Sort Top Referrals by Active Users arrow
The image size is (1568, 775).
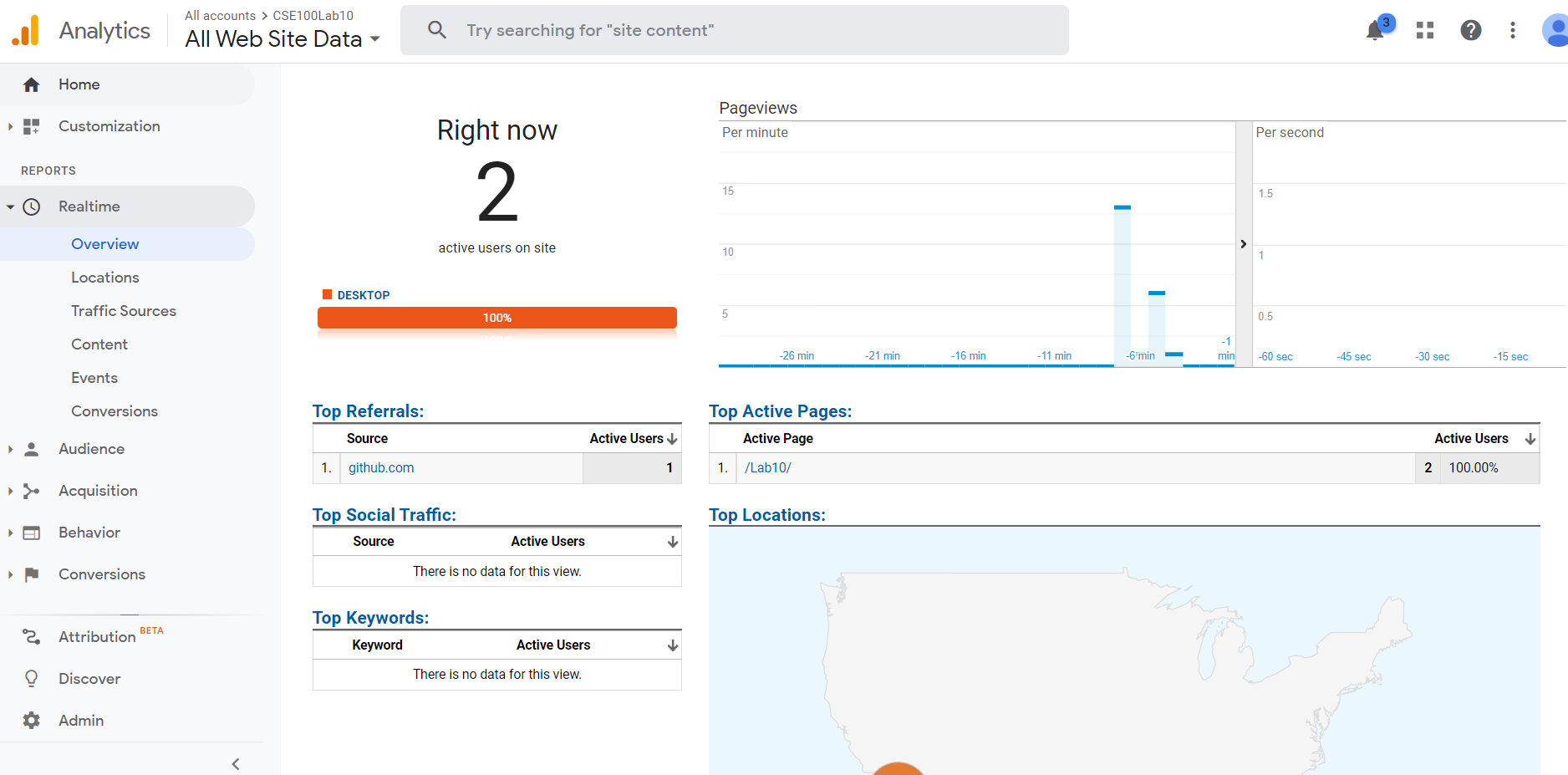click(x=672, y=439)
